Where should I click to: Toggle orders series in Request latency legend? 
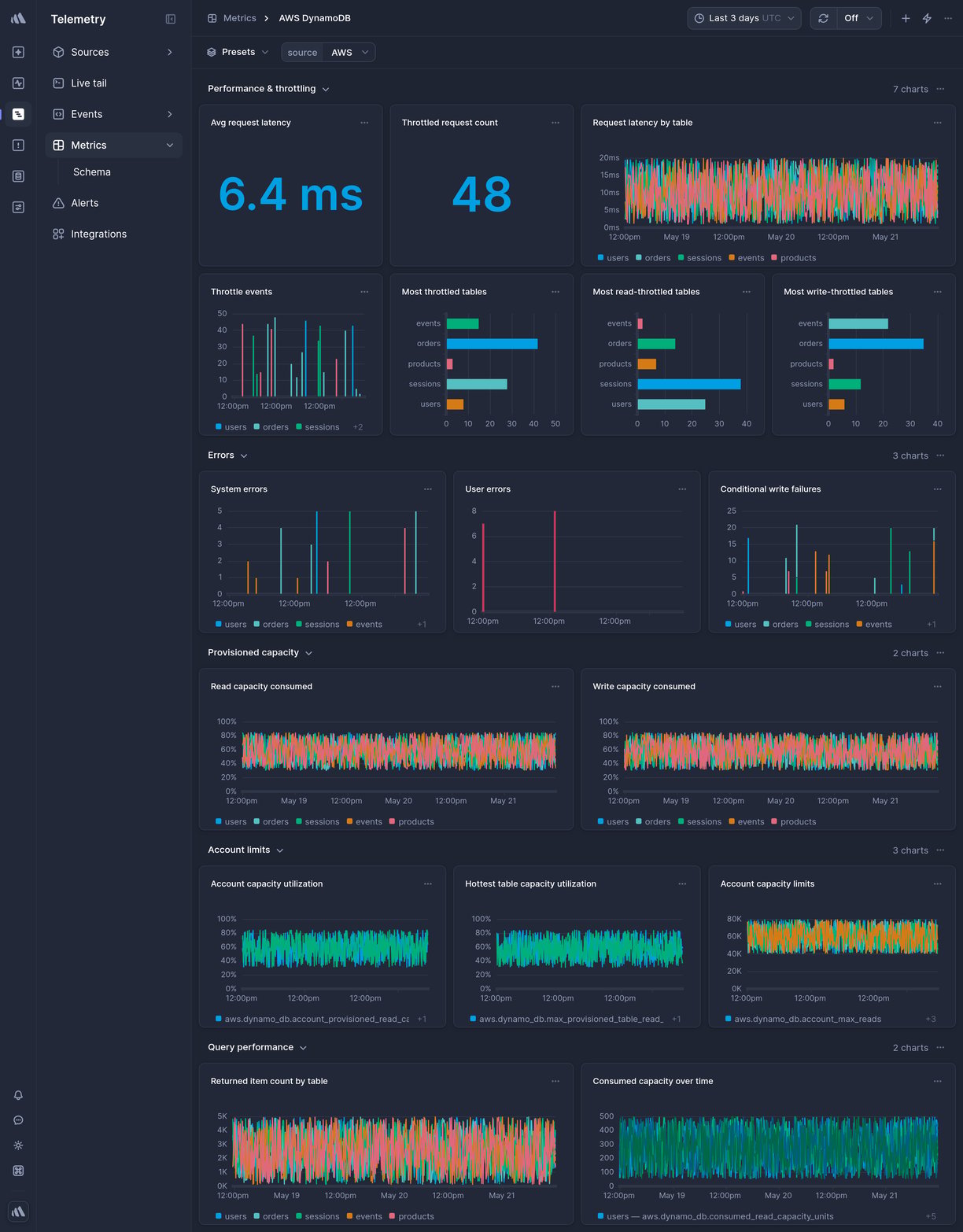pos(653,258)
